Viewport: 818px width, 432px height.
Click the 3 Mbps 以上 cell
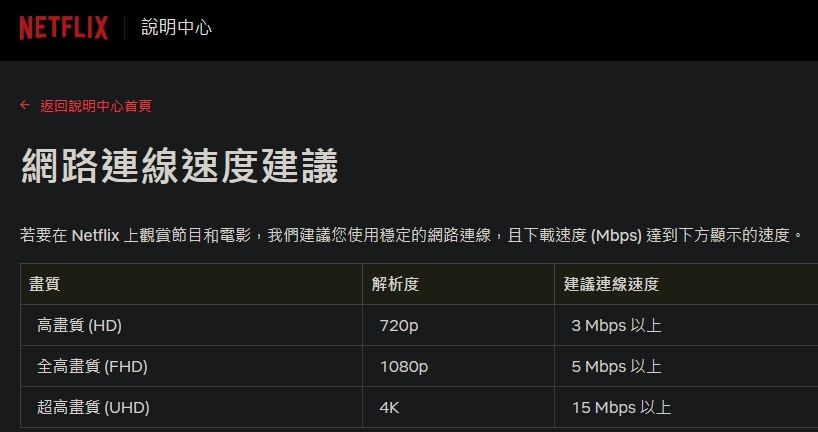687,325
